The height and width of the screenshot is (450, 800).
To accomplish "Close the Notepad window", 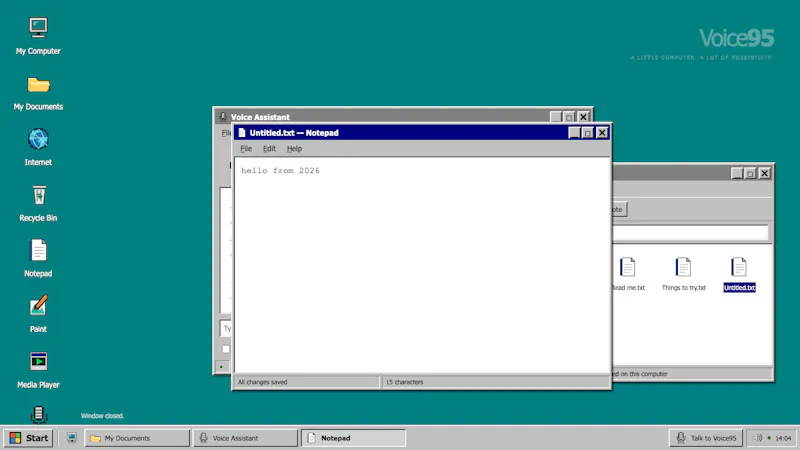I will 602,133.
